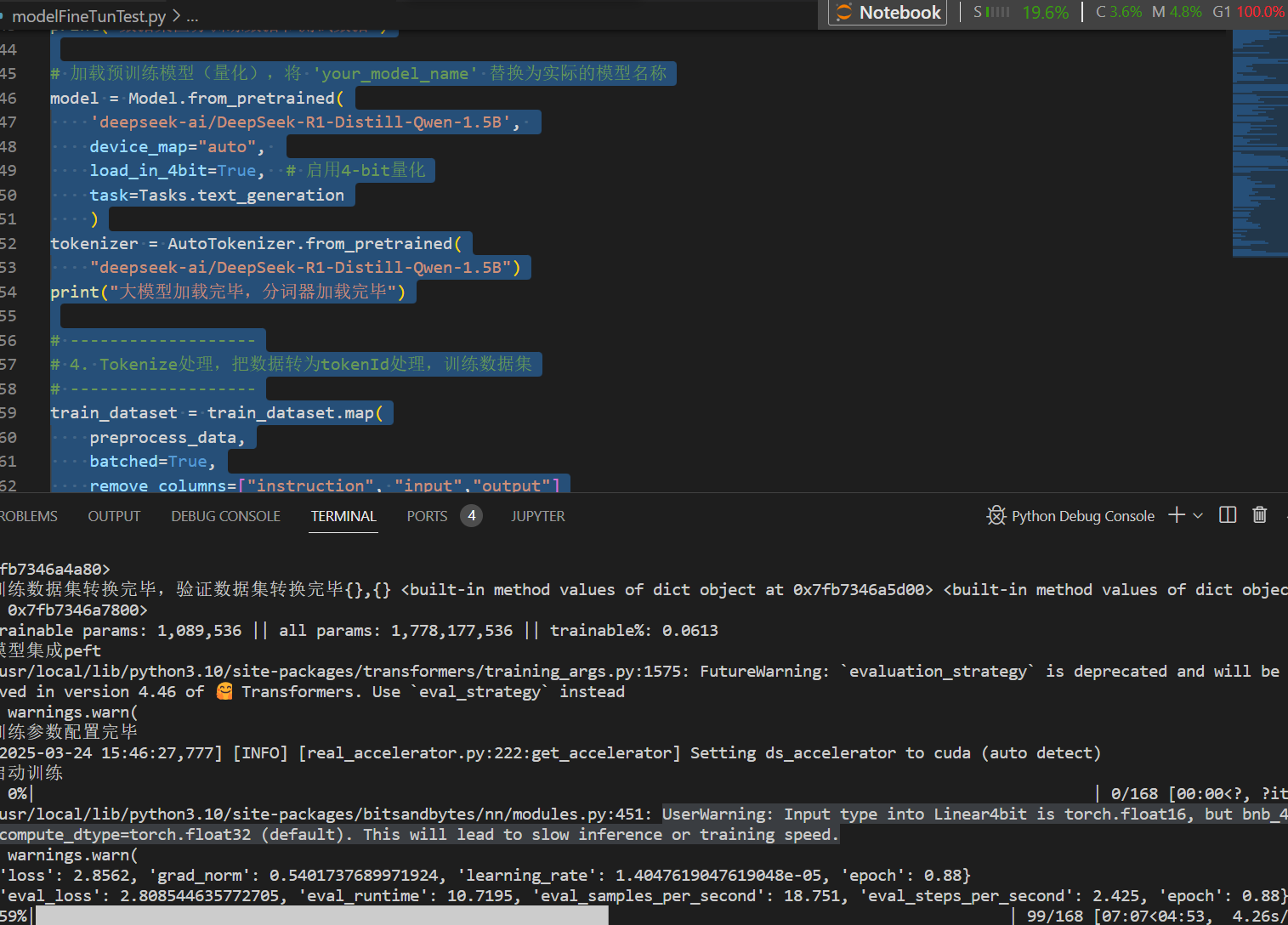The width and height of the screenshot is (1288, 925).
Task: Click 'real_accelerator.py:222:get_accelerator' in terminal
Action: 490,752
